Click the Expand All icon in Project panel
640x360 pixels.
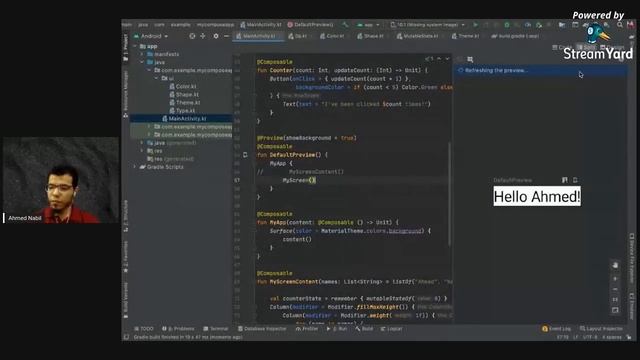point(203,36)
